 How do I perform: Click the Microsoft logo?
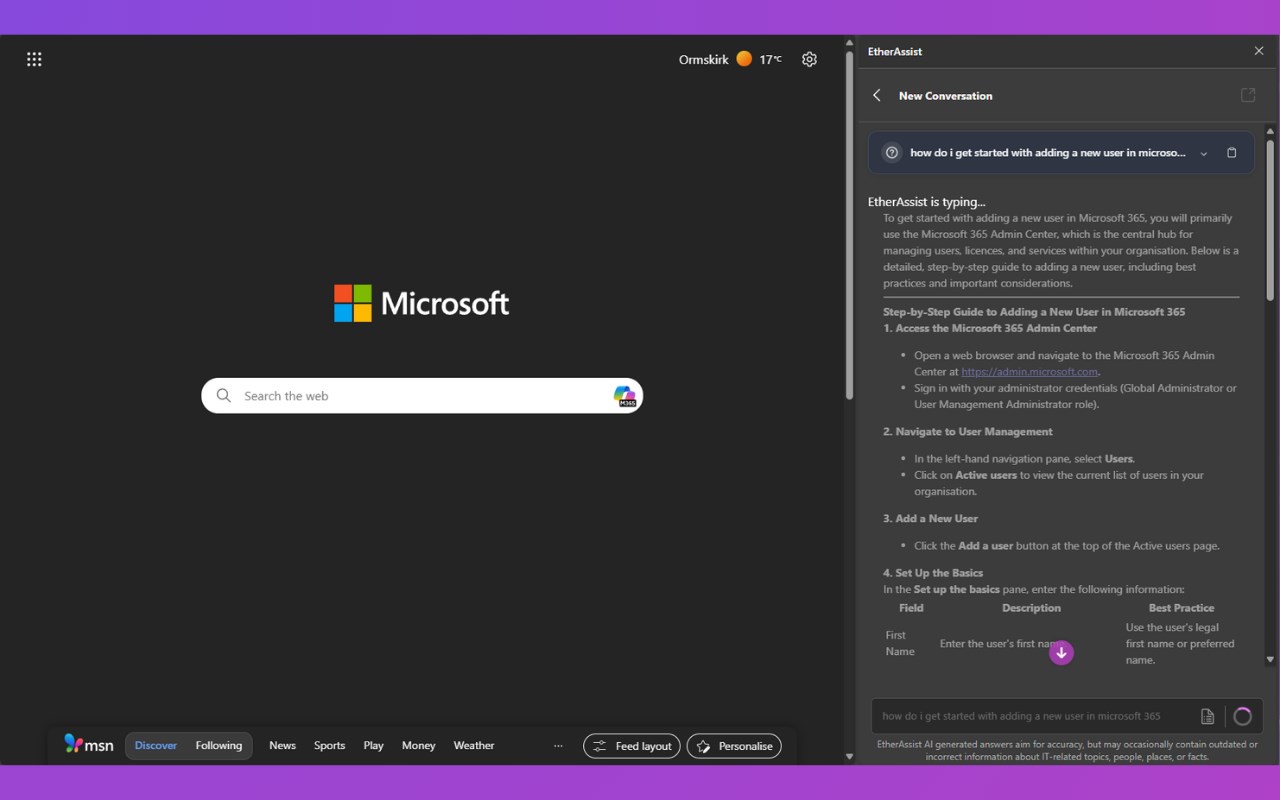pos(421,303)
